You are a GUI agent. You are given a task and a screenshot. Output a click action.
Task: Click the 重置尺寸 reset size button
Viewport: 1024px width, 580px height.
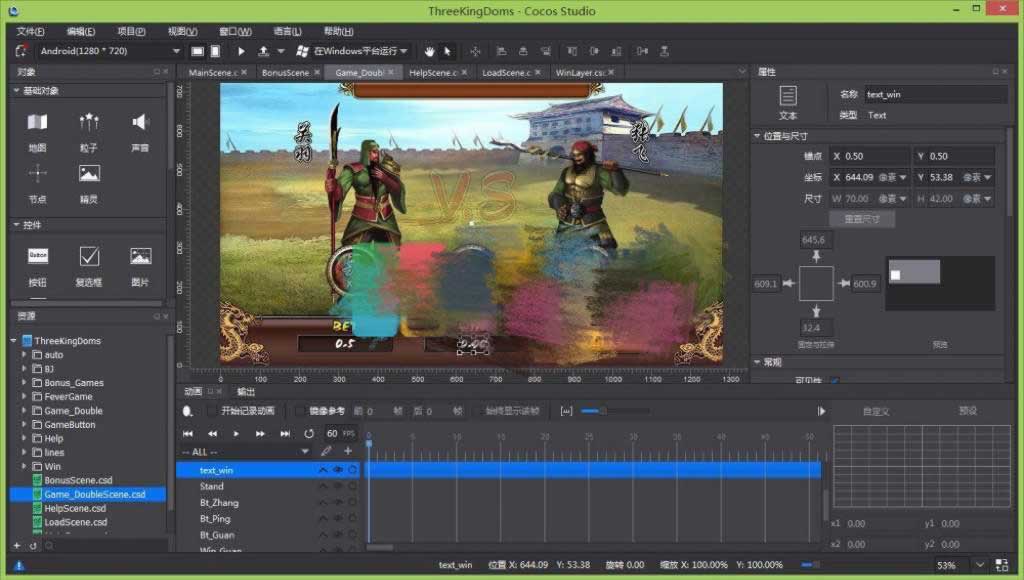862,219
